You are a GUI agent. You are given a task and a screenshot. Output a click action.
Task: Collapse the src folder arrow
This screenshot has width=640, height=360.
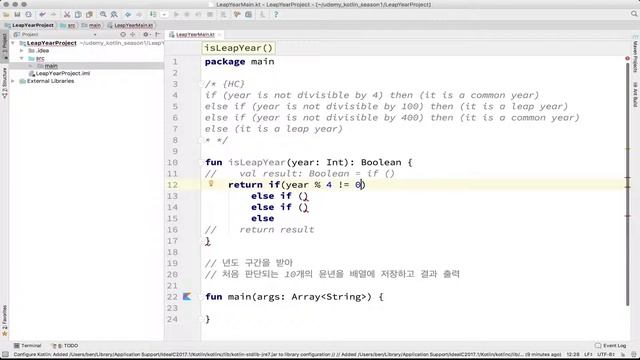click(22, 58)
